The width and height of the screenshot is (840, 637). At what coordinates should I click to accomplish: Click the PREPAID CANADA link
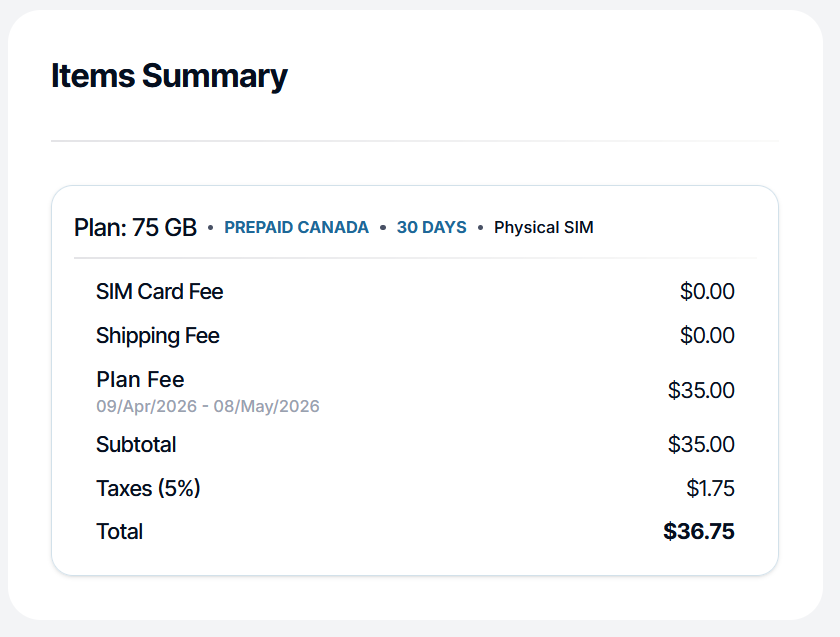click(x=296, y=228)
